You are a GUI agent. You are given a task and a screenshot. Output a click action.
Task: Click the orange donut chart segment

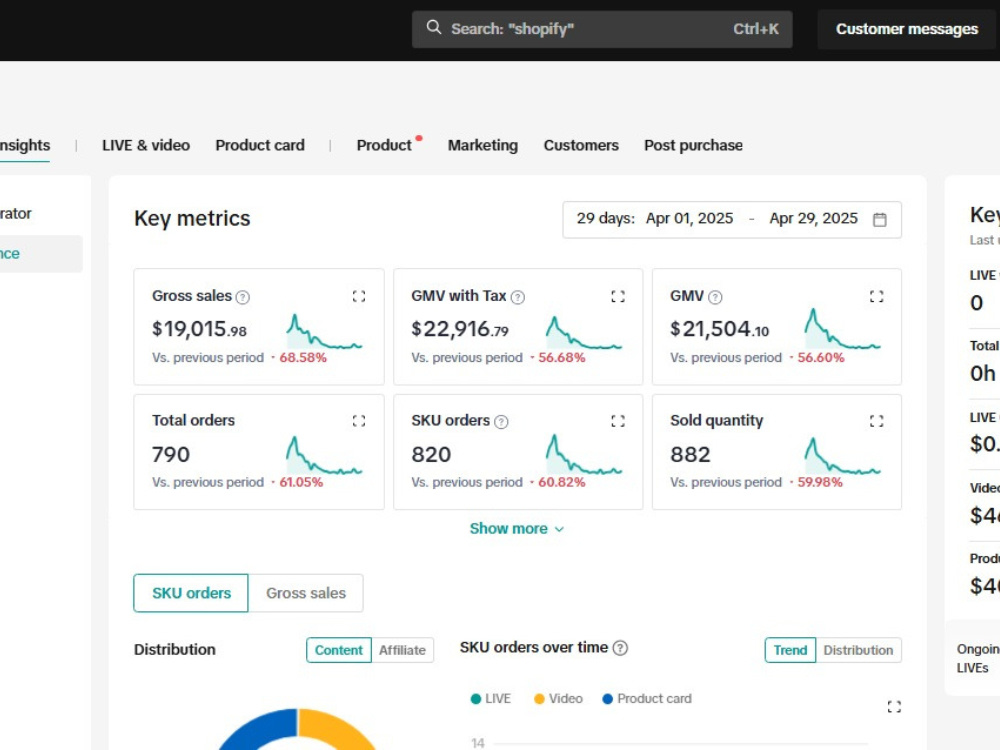point(338,731)
